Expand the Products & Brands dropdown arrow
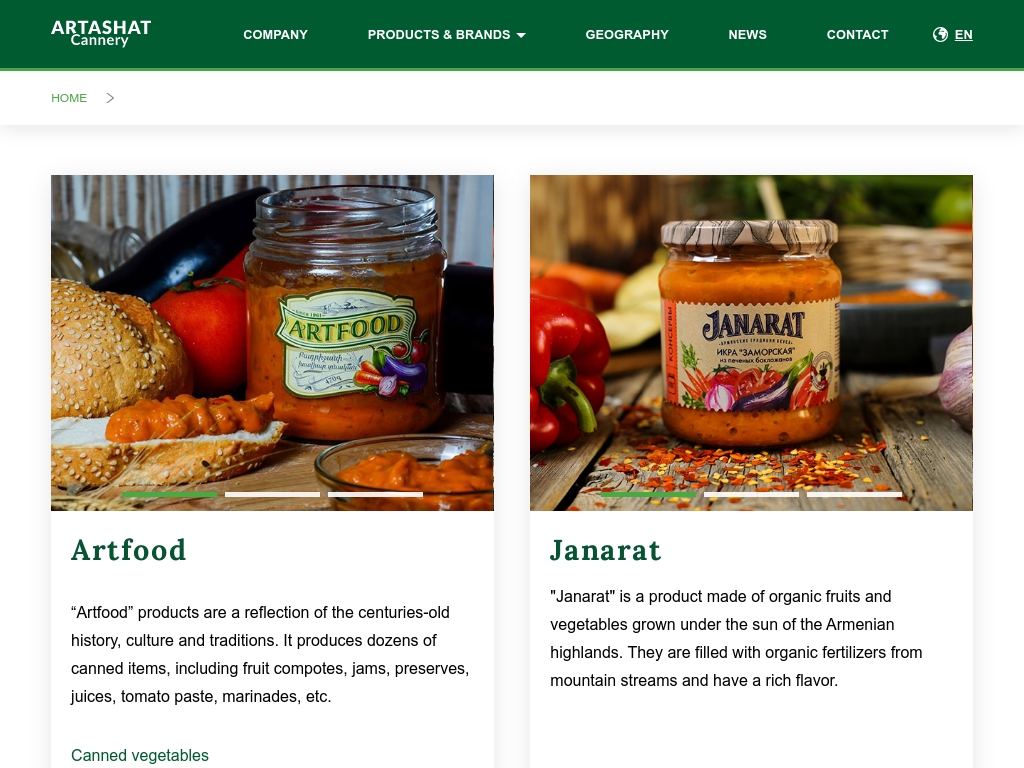The width and height of the screenshot is (1024, 768). tap(520, 35)
